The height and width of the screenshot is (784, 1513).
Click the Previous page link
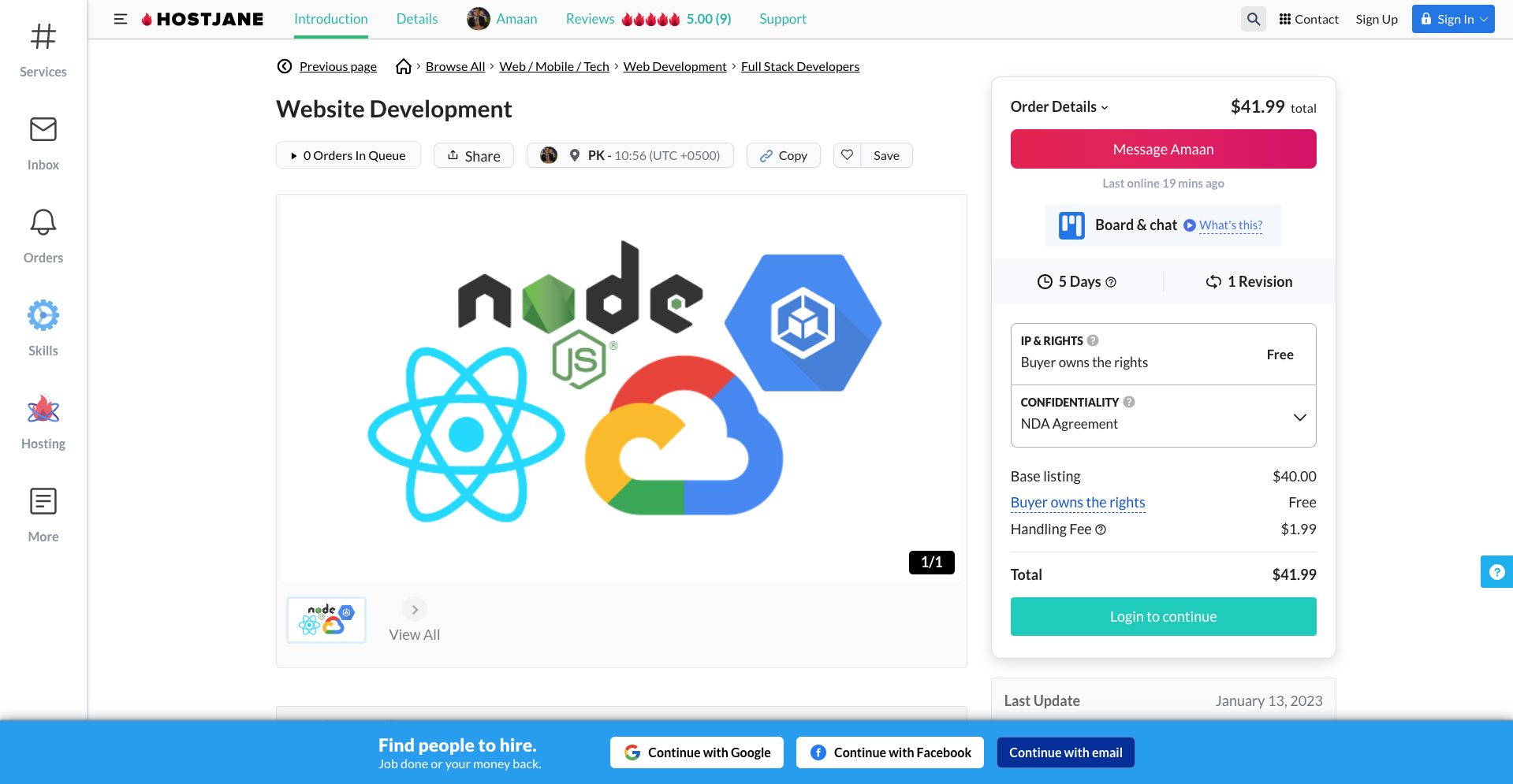(338, 66)
